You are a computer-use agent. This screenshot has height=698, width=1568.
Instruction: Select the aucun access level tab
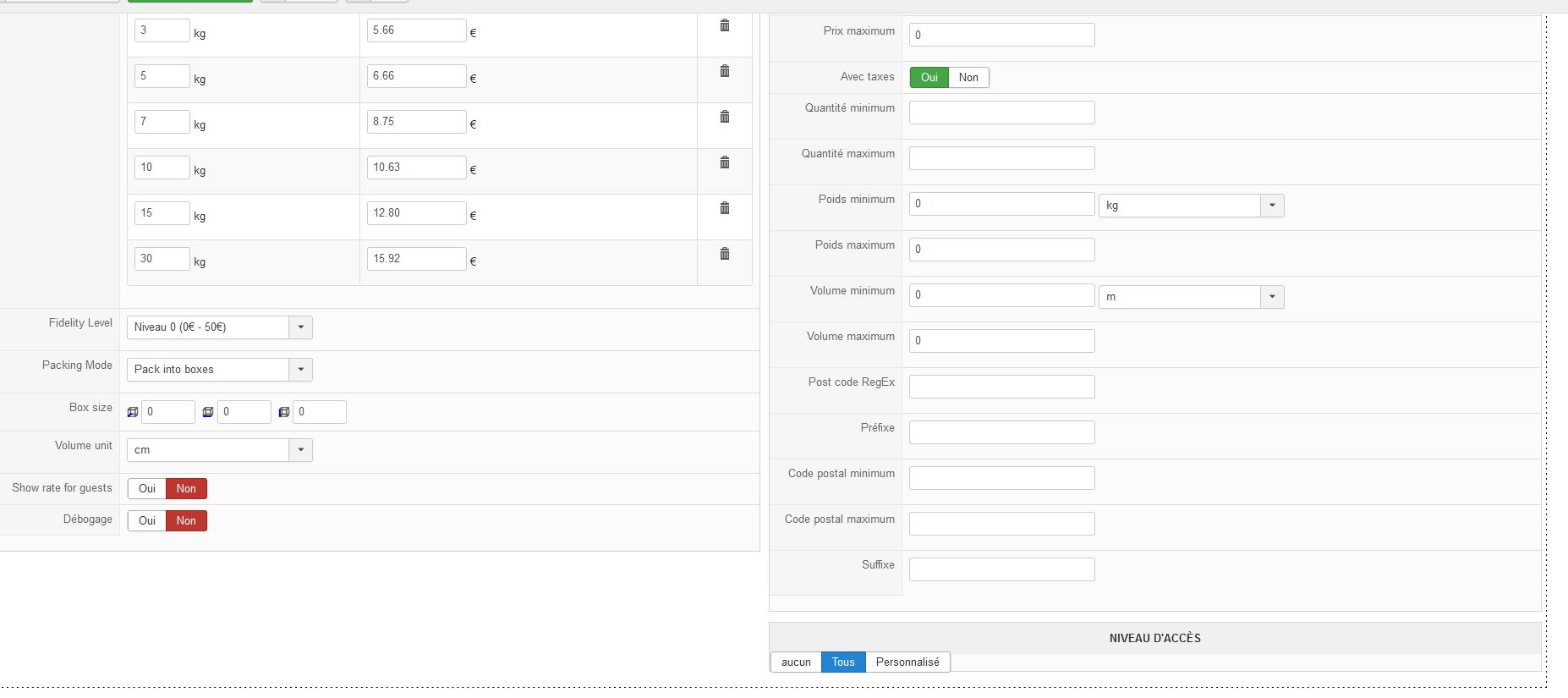[x=796, y=662]
